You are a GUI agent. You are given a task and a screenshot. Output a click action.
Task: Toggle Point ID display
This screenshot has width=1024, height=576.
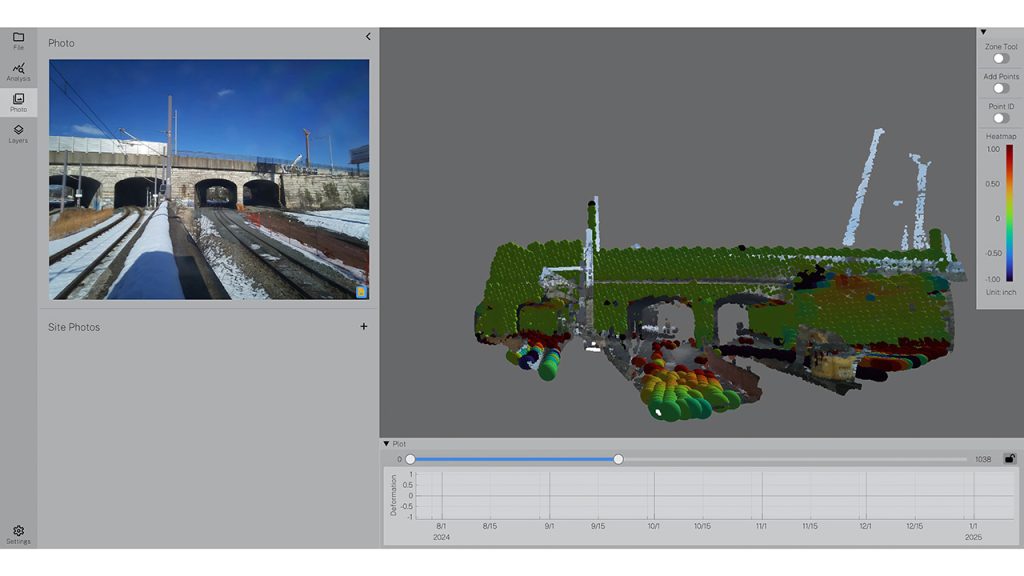(x=1000, y=118)
